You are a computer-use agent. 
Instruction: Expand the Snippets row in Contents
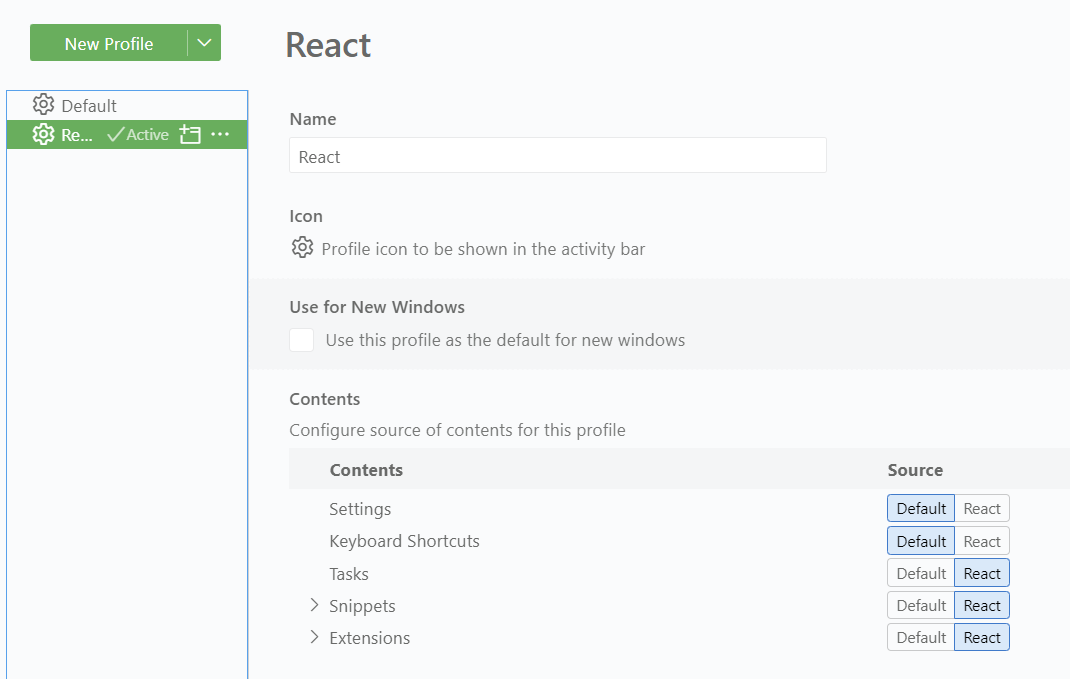point(314,606)
